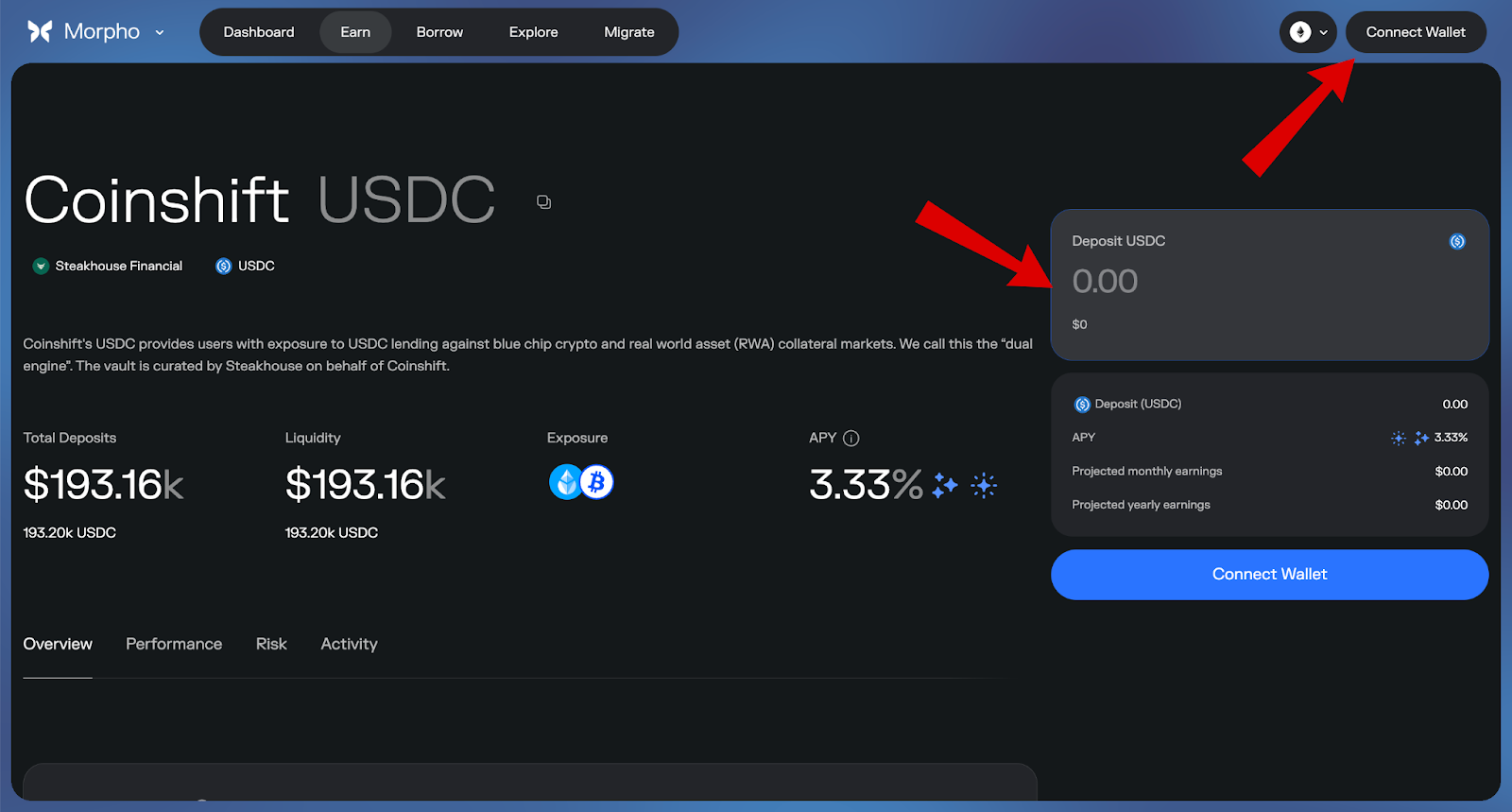This screenshot has height=812, width=1512.
Task: Select the Overview tab
Action: 58,645
